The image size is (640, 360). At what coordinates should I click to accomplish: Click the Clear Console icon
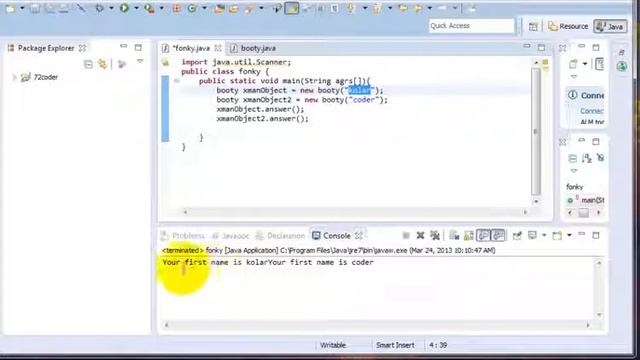[454, 236]
